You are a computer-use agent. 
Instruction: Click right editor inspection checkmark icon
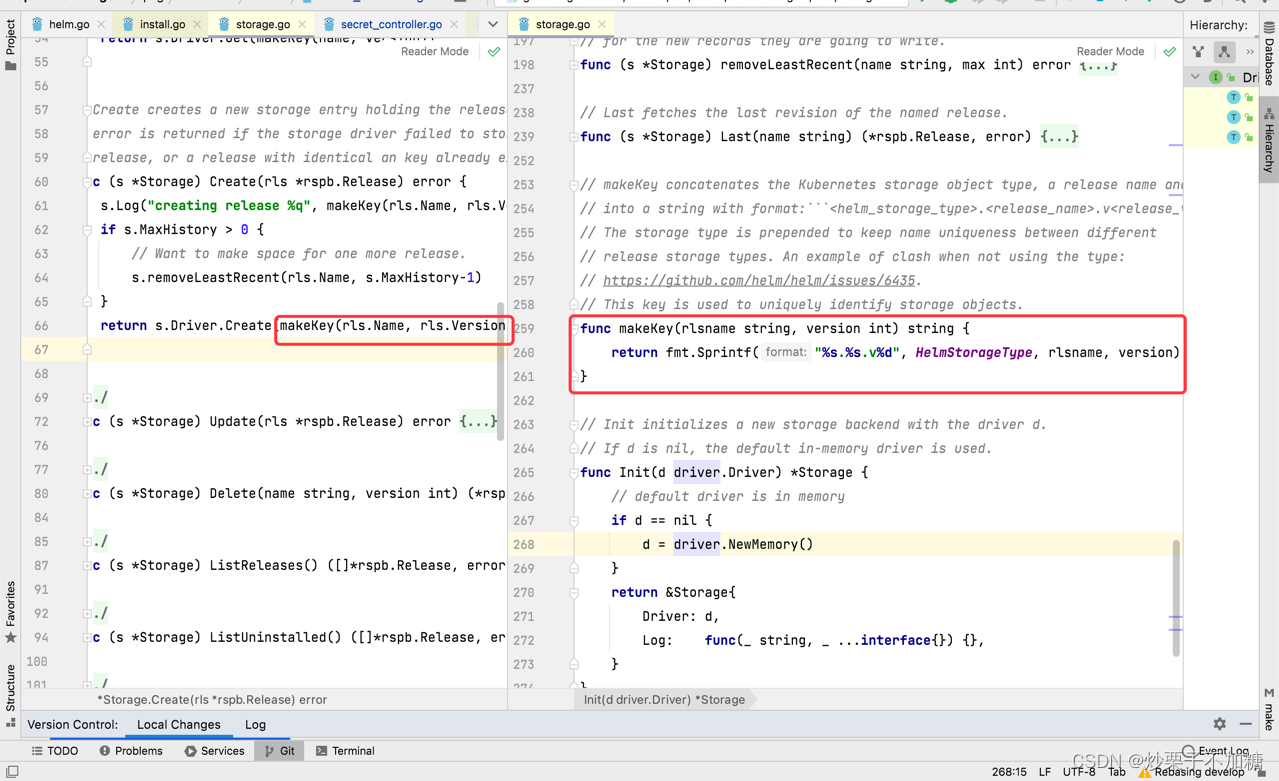(x=1169, y=51)
